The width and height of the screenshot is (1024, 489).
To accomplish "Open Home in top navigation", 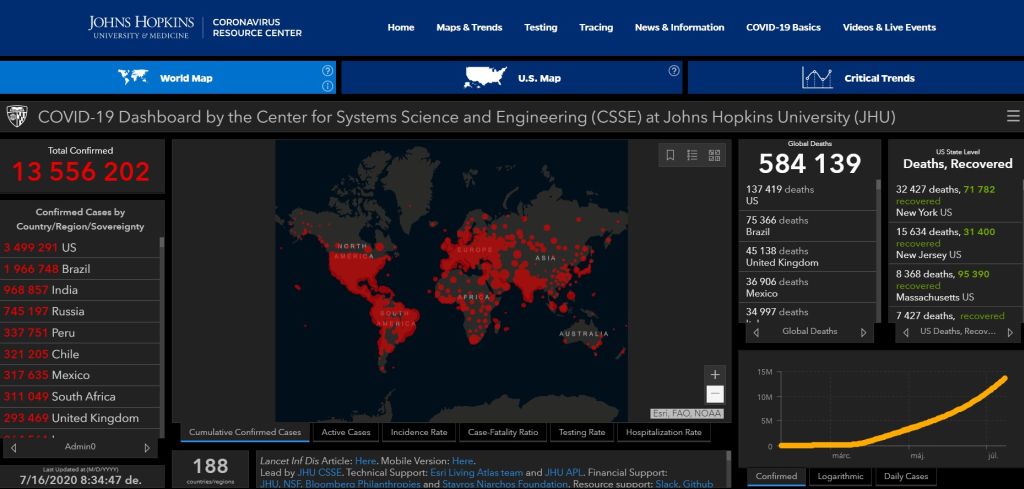I will point(401,27).
